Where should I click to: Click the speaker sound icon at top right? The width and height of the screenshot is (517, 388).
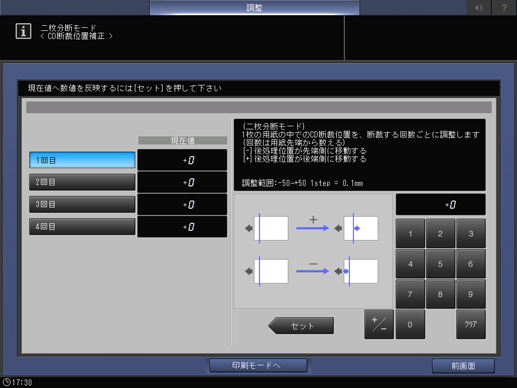pyautogui.click(x=479, y=7)
